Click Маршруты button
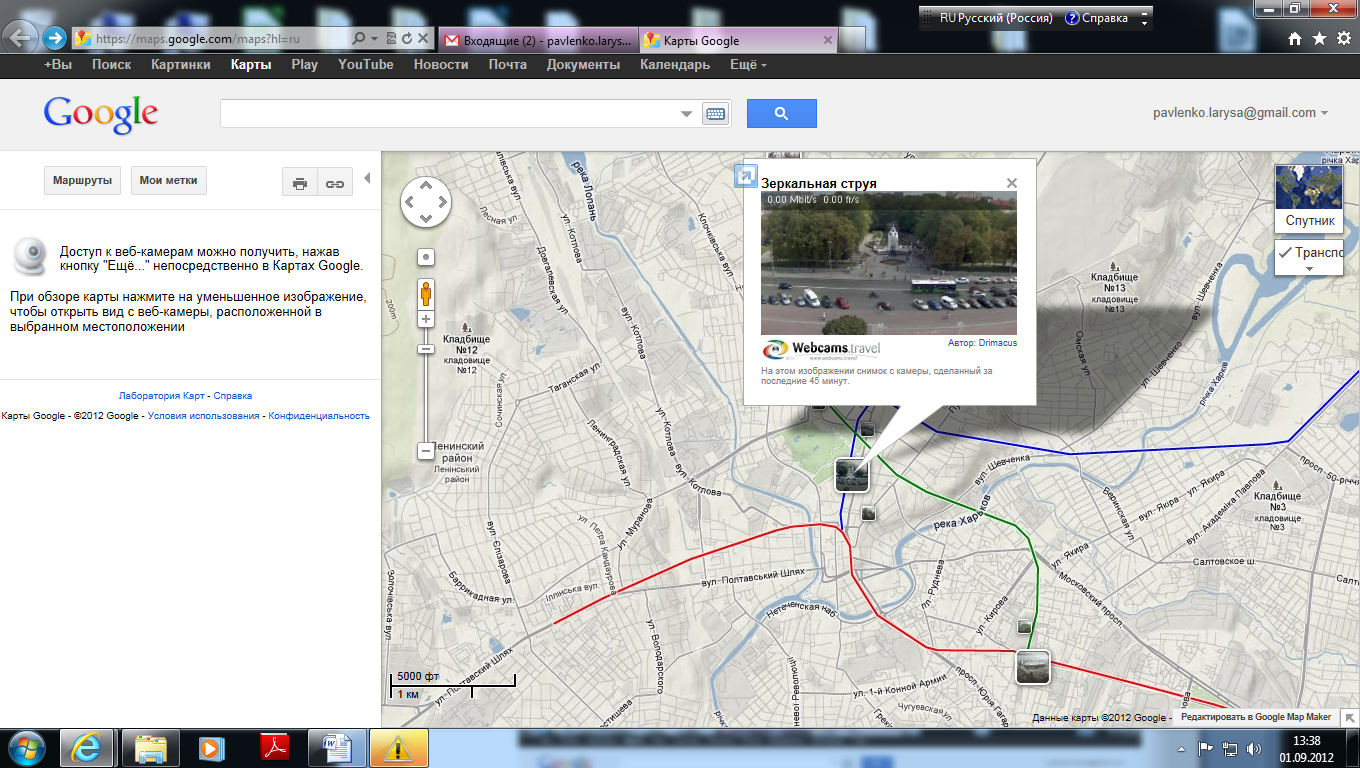1360x768 pixels. click(82, 181)
